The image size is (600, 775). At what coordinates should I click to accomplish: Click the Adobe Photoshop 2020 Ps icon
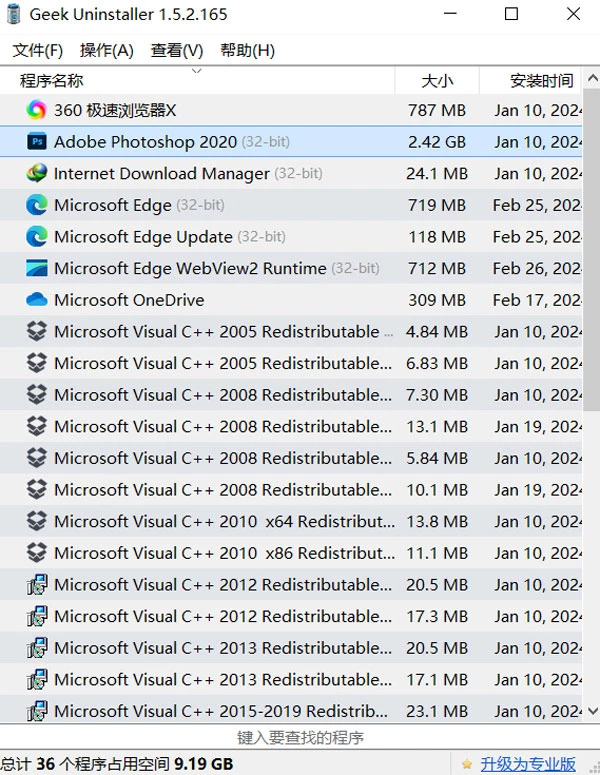(x=37, y=142)
